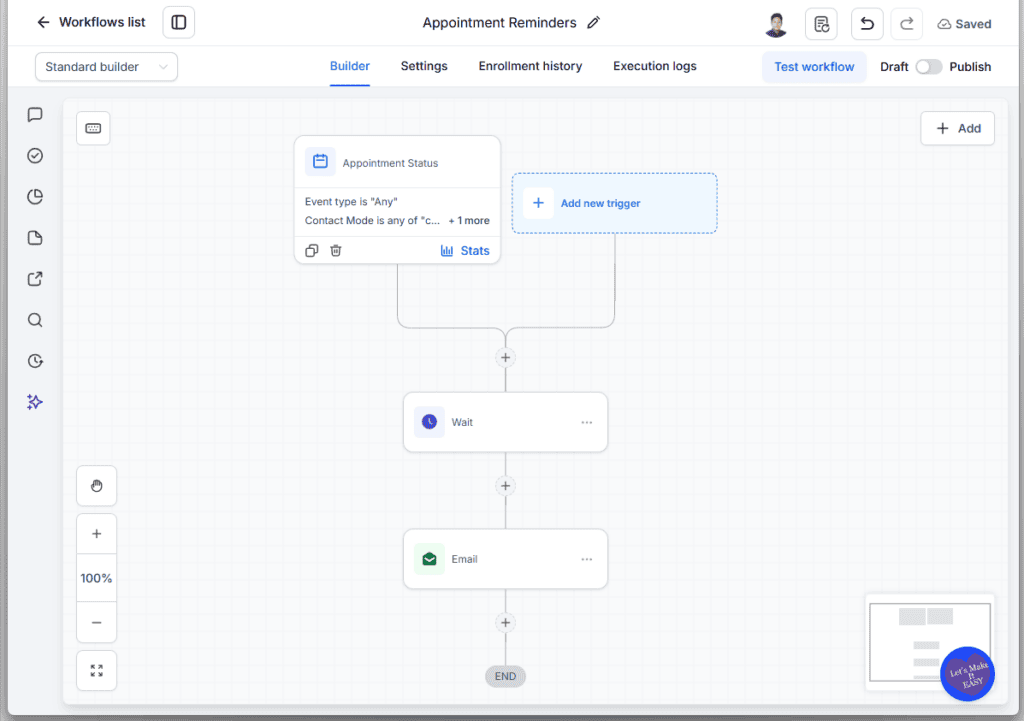
Task: Select the Wait action node
Action: pos(505,422)
